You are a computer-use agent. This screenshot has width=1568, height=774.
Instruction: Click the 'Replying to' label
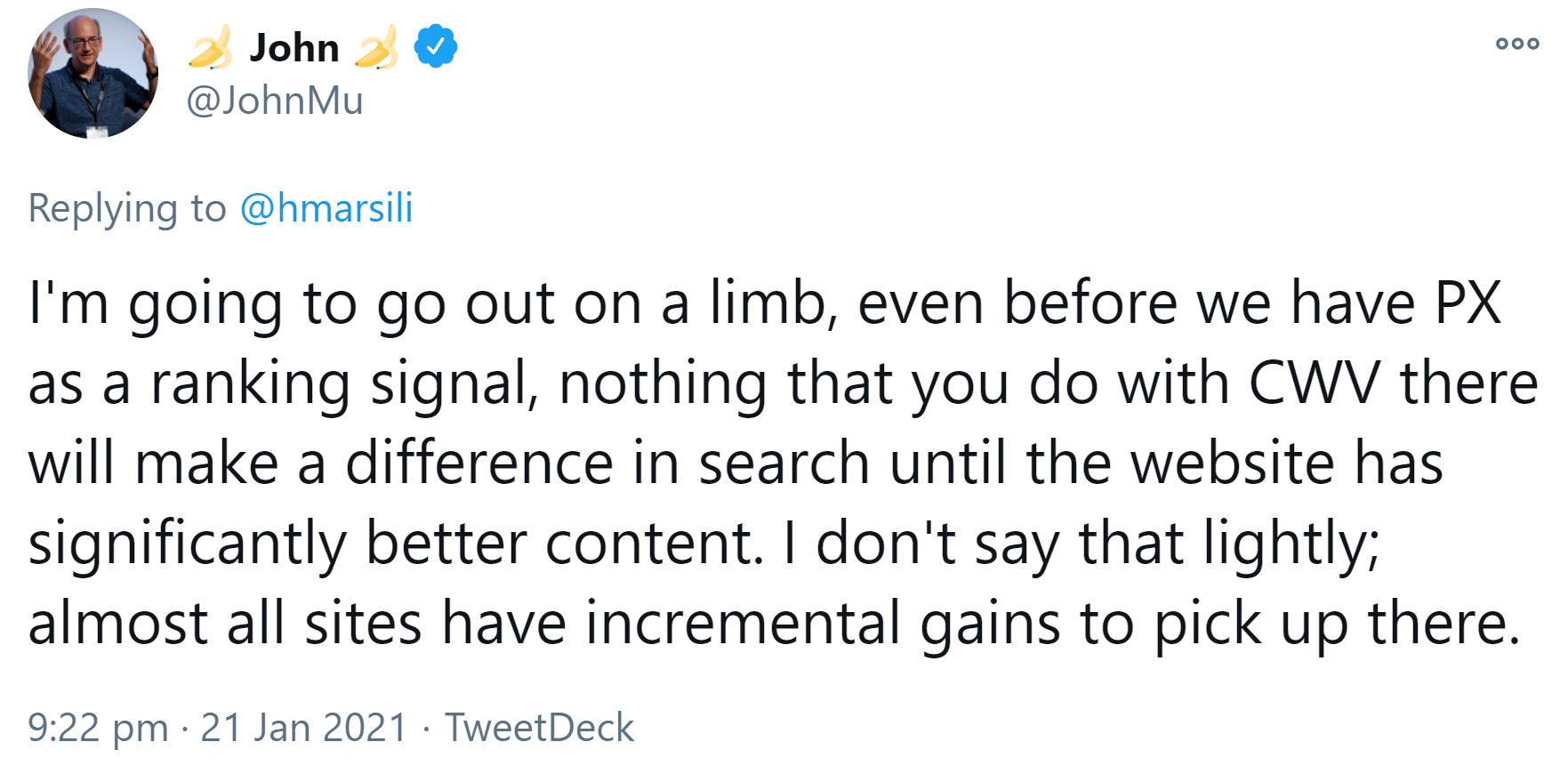[x=127, y=208]
